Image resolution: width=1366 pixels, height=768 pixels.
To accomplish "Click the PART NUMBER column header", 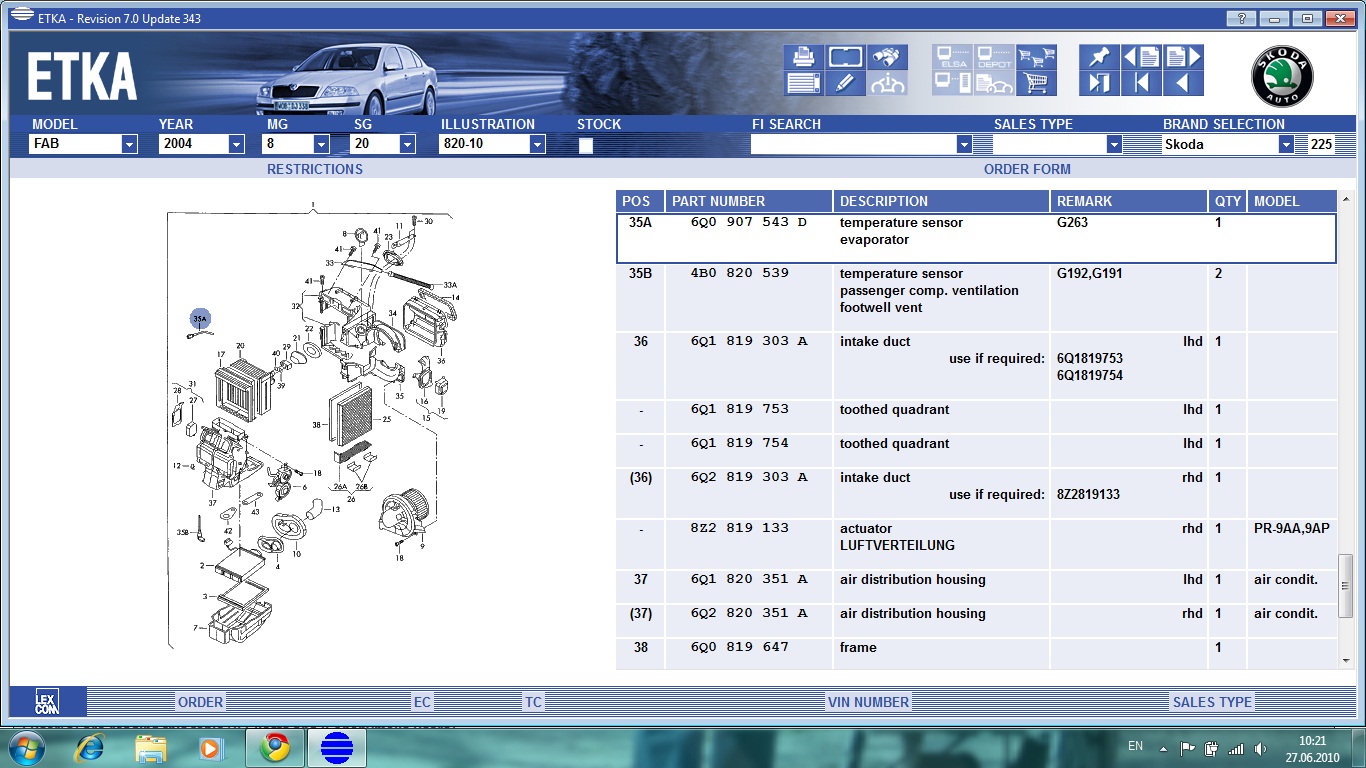I will point(749,201).
